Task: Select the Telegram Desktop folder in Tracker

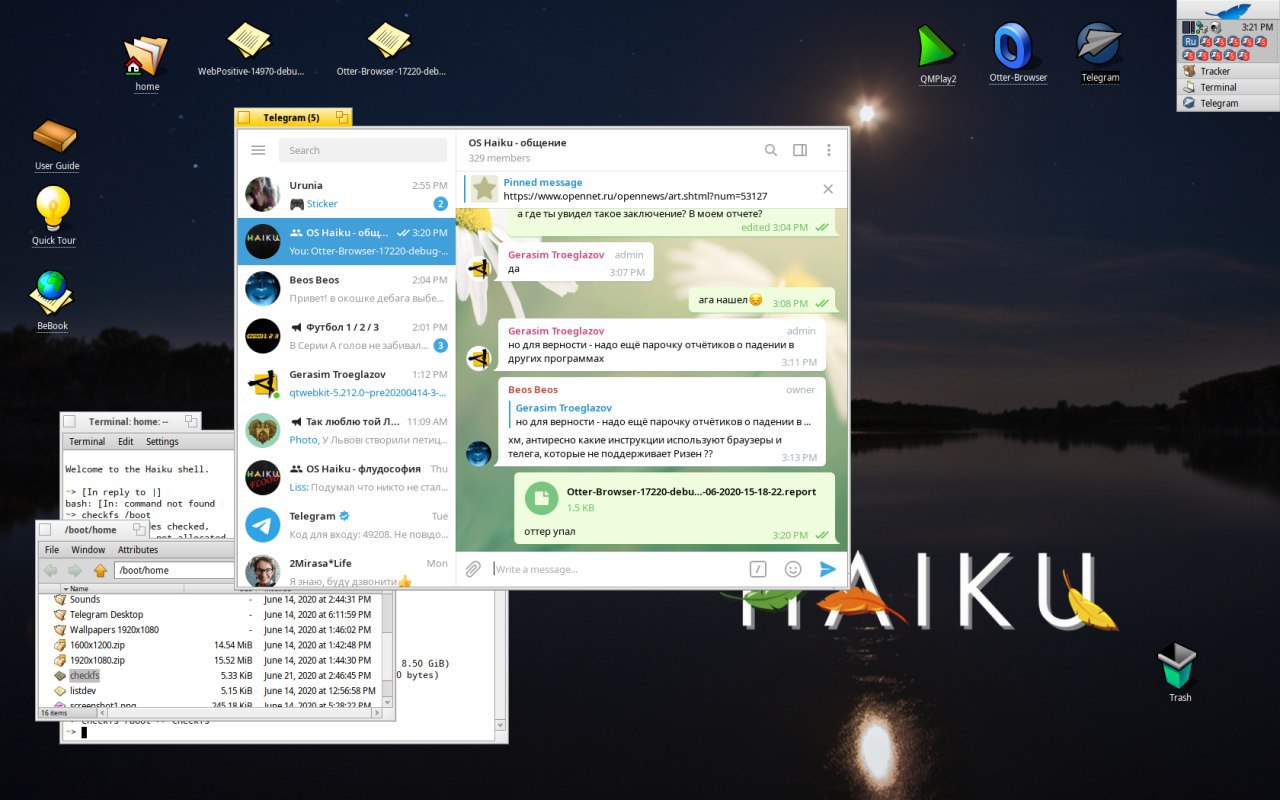Action: point(106,614)
